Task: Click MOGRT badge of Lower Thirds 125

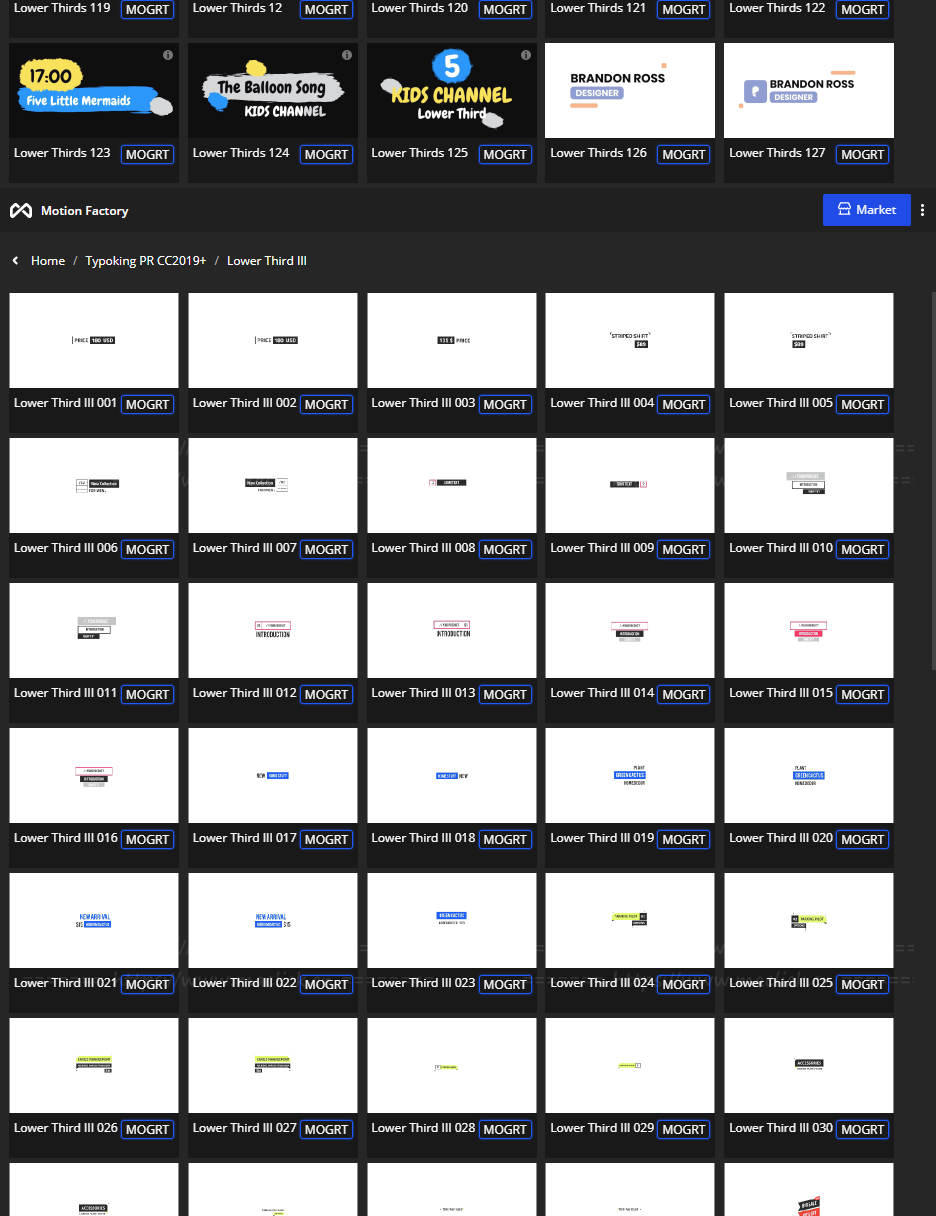Action: pos(505,154)
